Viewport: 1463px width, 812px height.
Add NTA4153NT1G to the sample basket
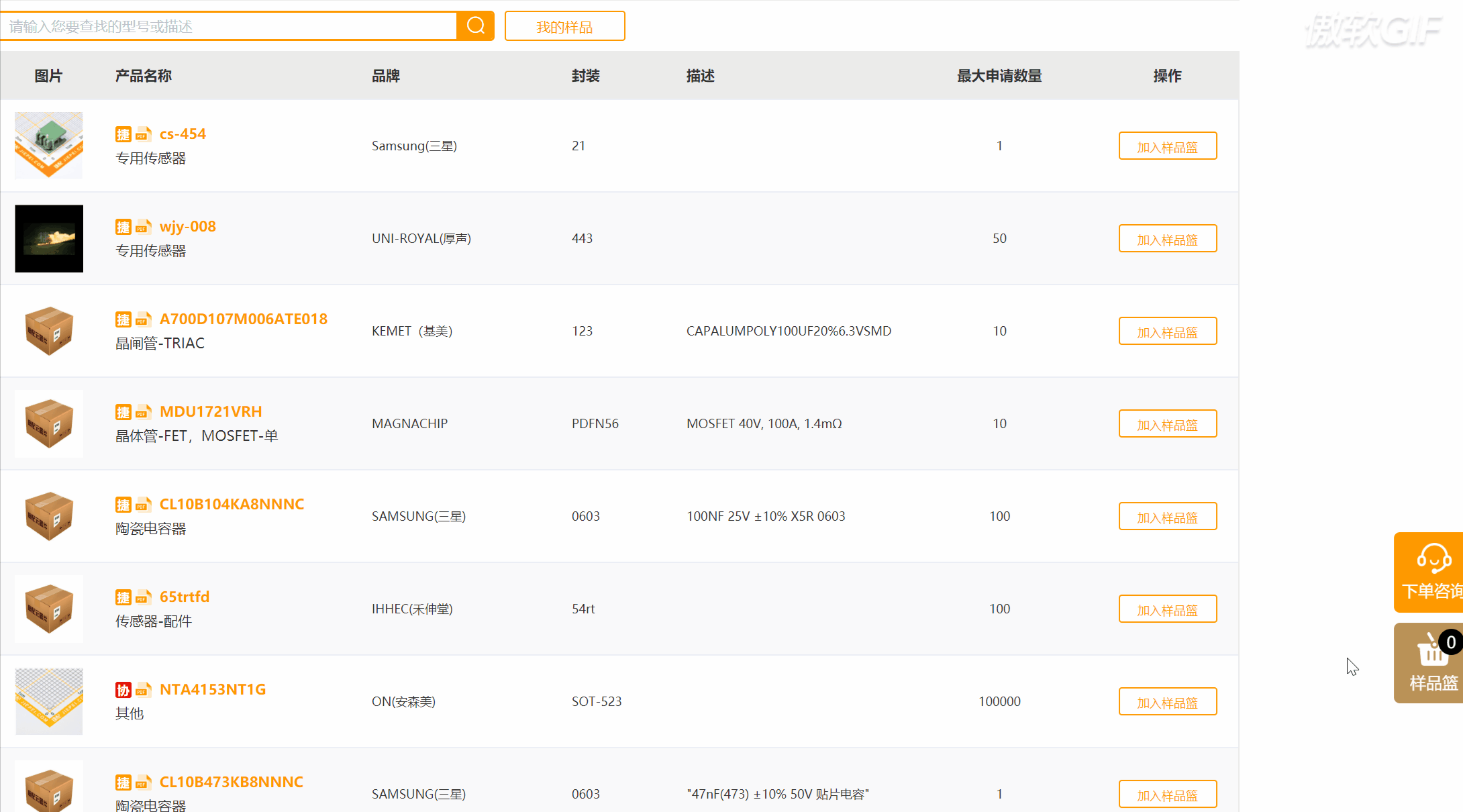1167,702
